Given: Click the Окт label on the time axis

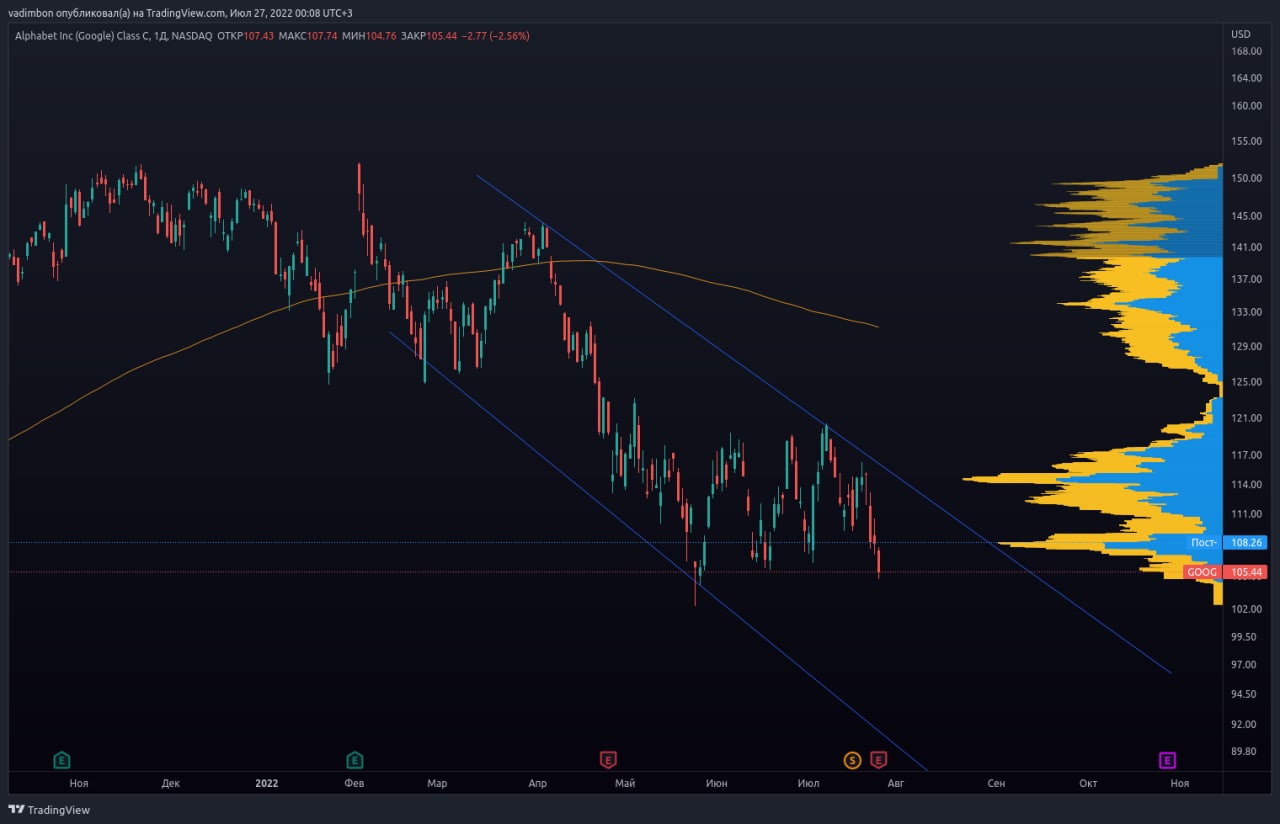Looking at the screenshot, I should (x=1088, y=784).
